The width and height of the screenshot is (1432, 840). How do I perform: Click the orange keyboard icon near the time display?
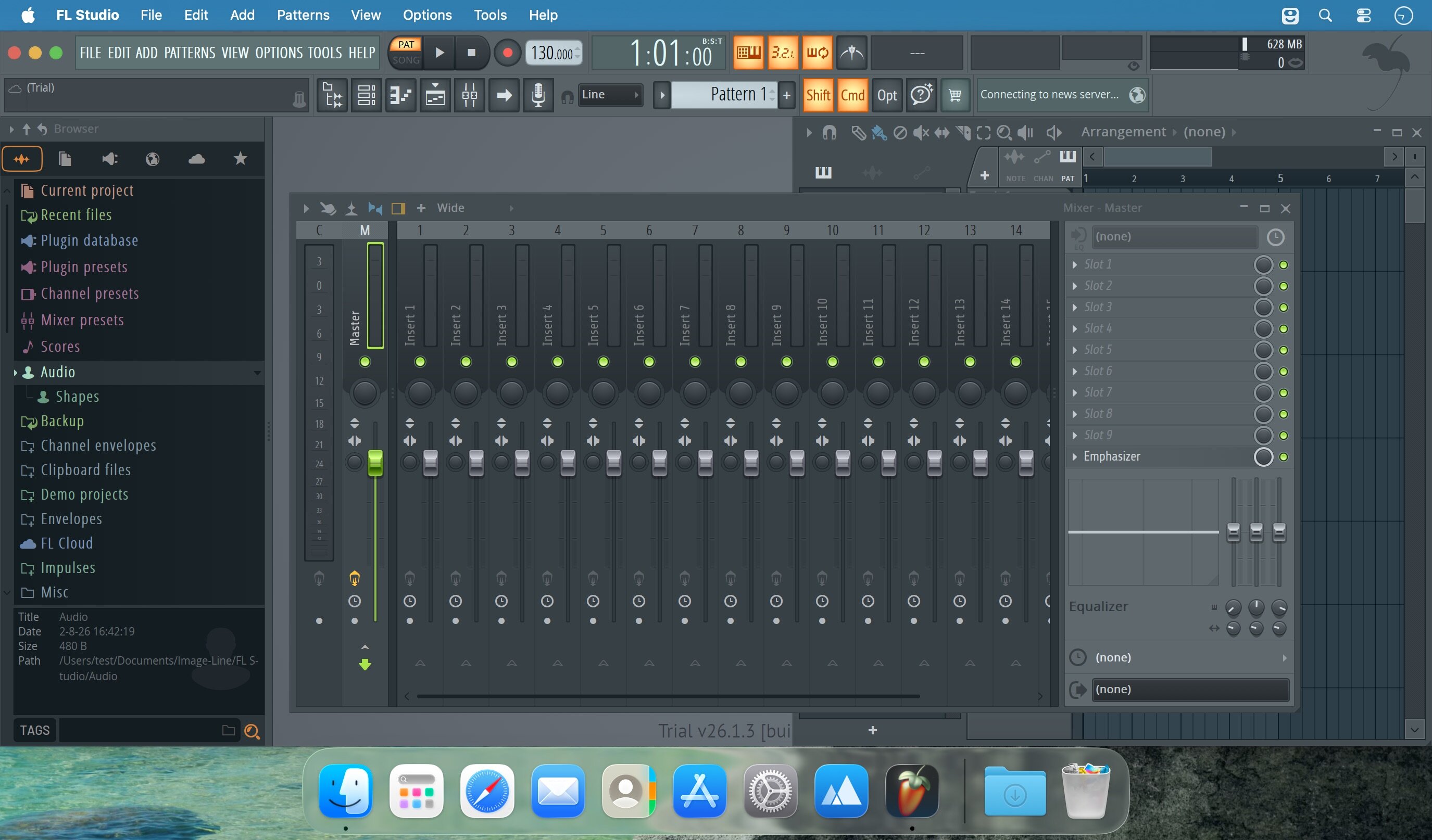click(x=748, y=53)
